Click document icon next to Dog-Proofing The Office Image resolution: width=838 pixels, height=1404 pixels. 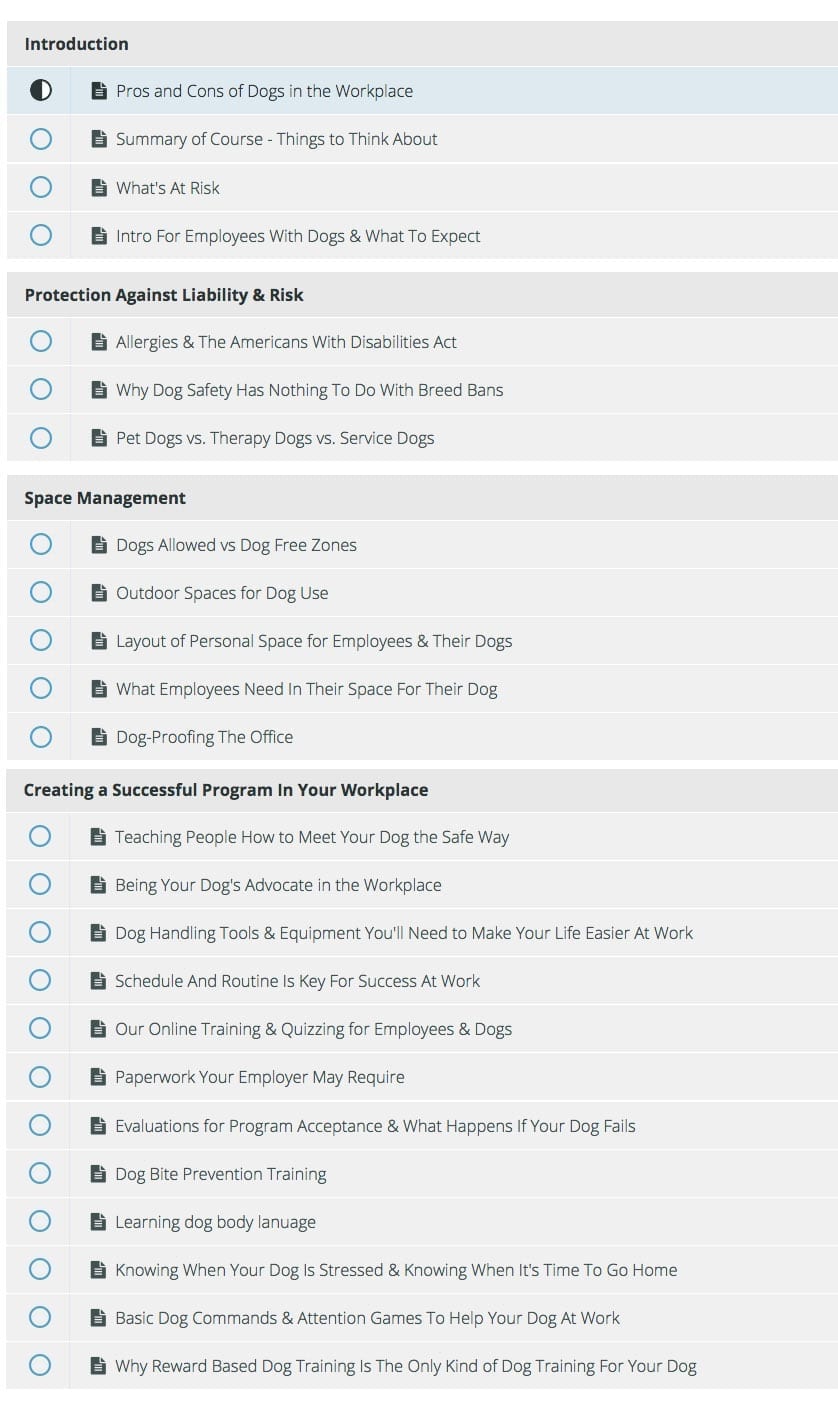point(99,736)
